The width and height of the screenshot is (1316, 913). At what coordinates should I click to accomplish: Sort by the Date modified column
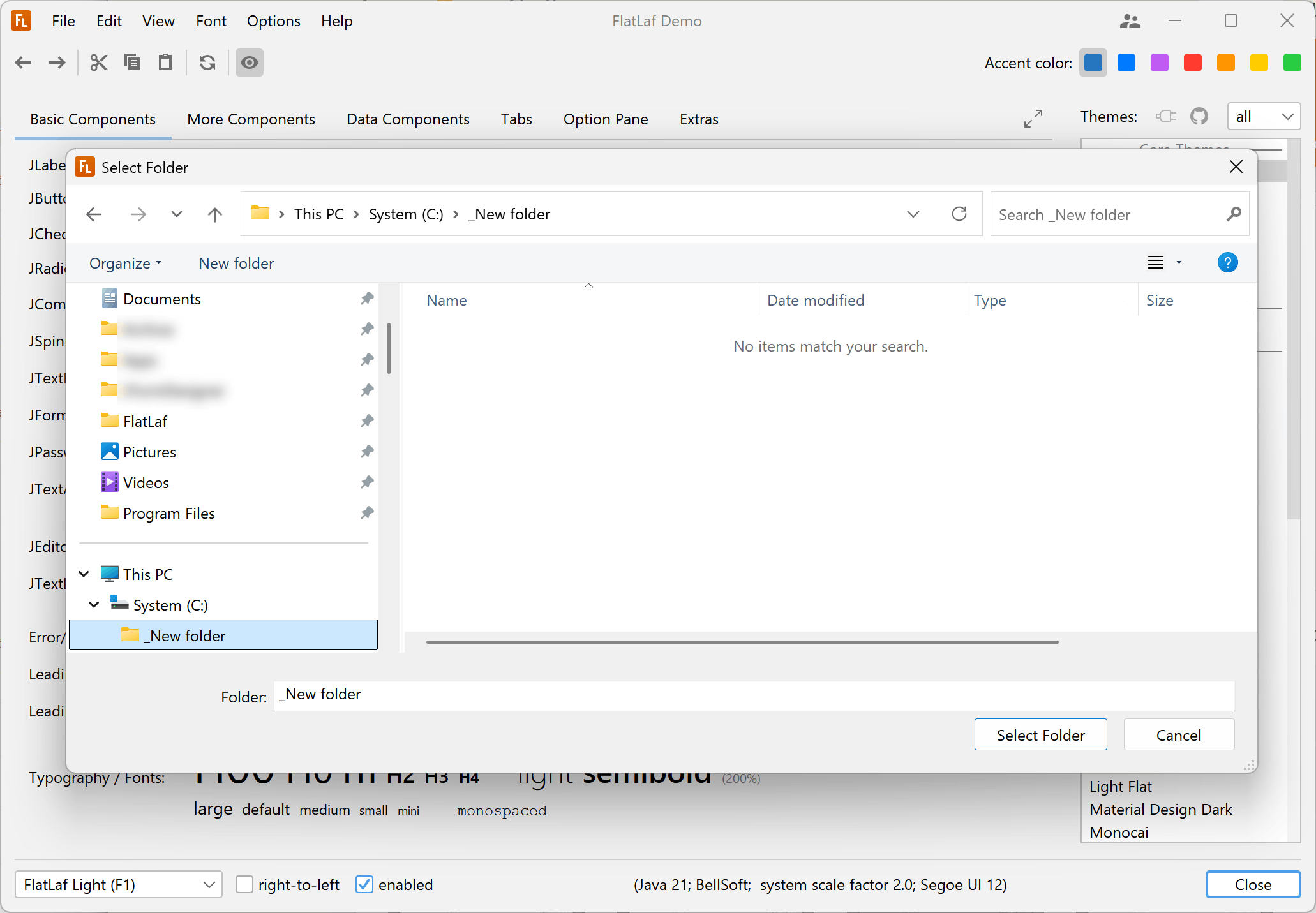[x=862, y=300]
